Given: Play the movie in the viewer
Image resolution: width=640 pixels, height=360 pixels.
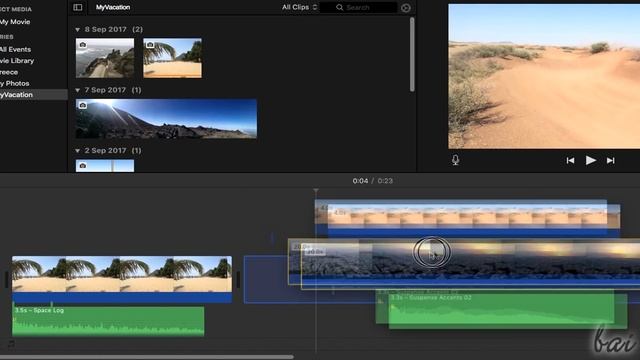Looking at the screenshot, I should pos(591,160).
